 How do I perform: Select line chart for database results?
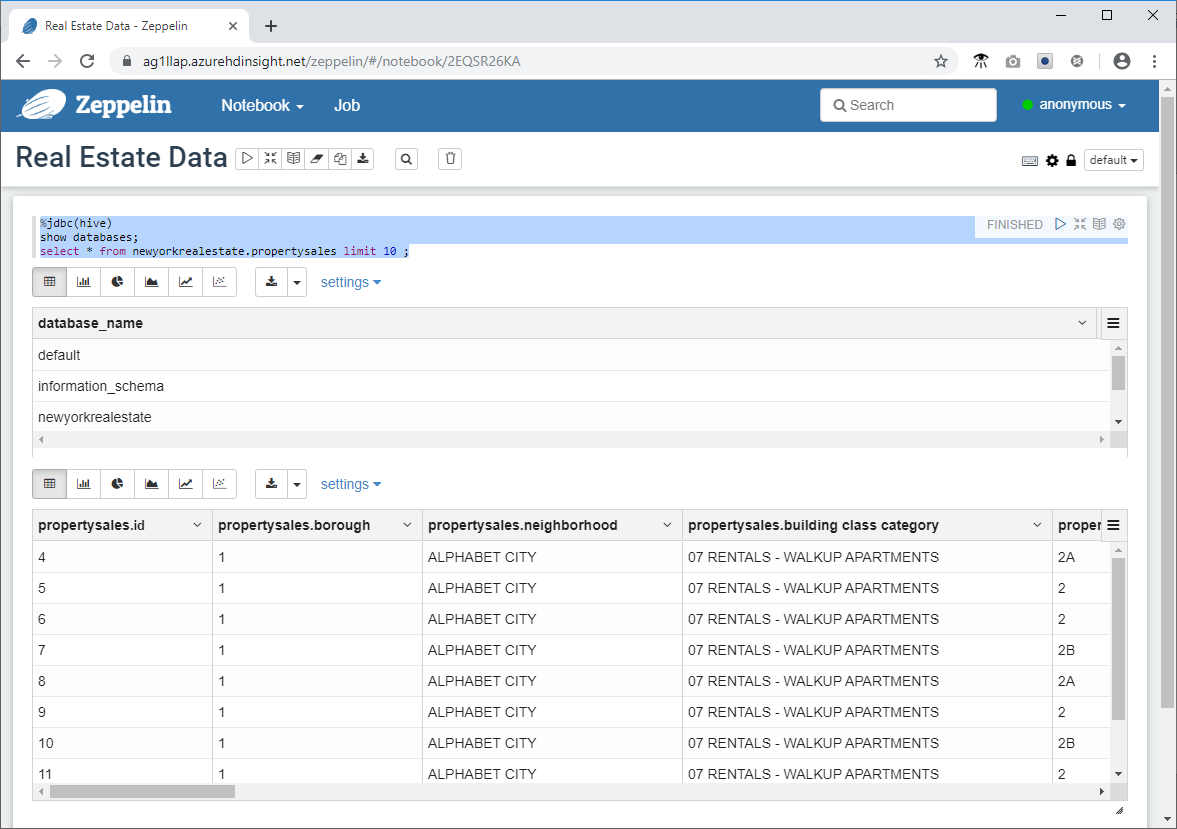pyautogui.click(x=185, y=282)
